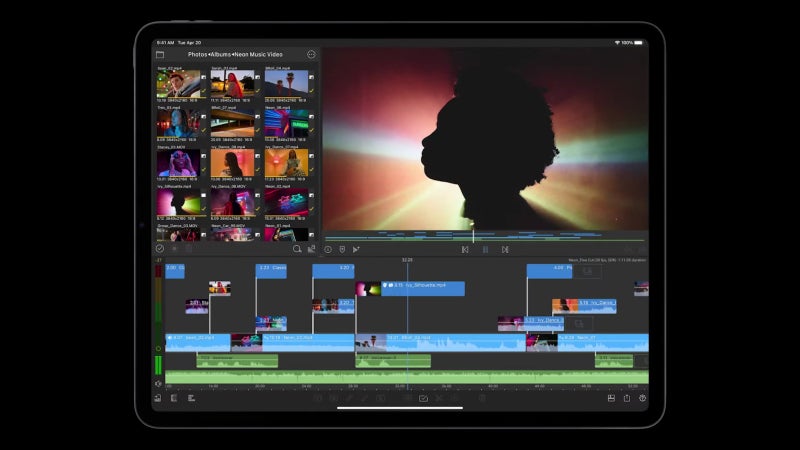
Task: Click the import media icon beside search
Action: tap(311, 249)
